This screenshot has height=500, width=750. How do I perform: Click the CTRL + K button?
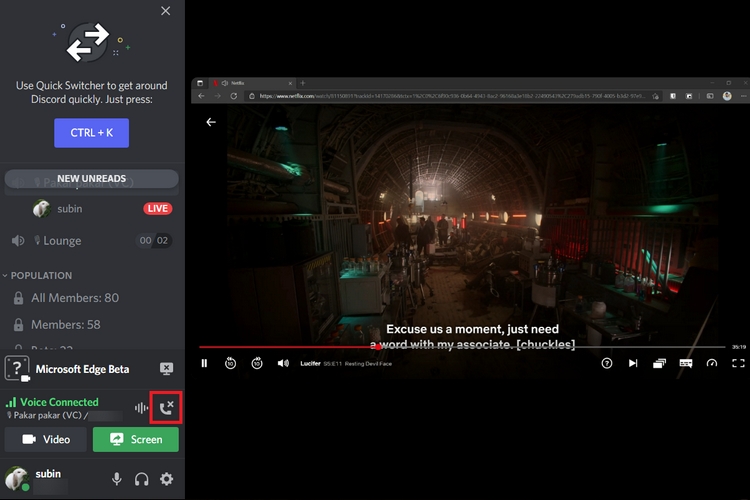click(91, 133)
